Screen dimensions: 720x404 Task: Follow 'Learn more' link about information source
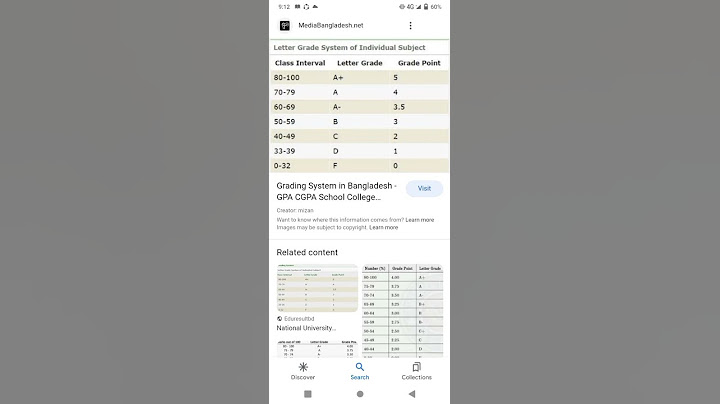(x=420, y=220)
